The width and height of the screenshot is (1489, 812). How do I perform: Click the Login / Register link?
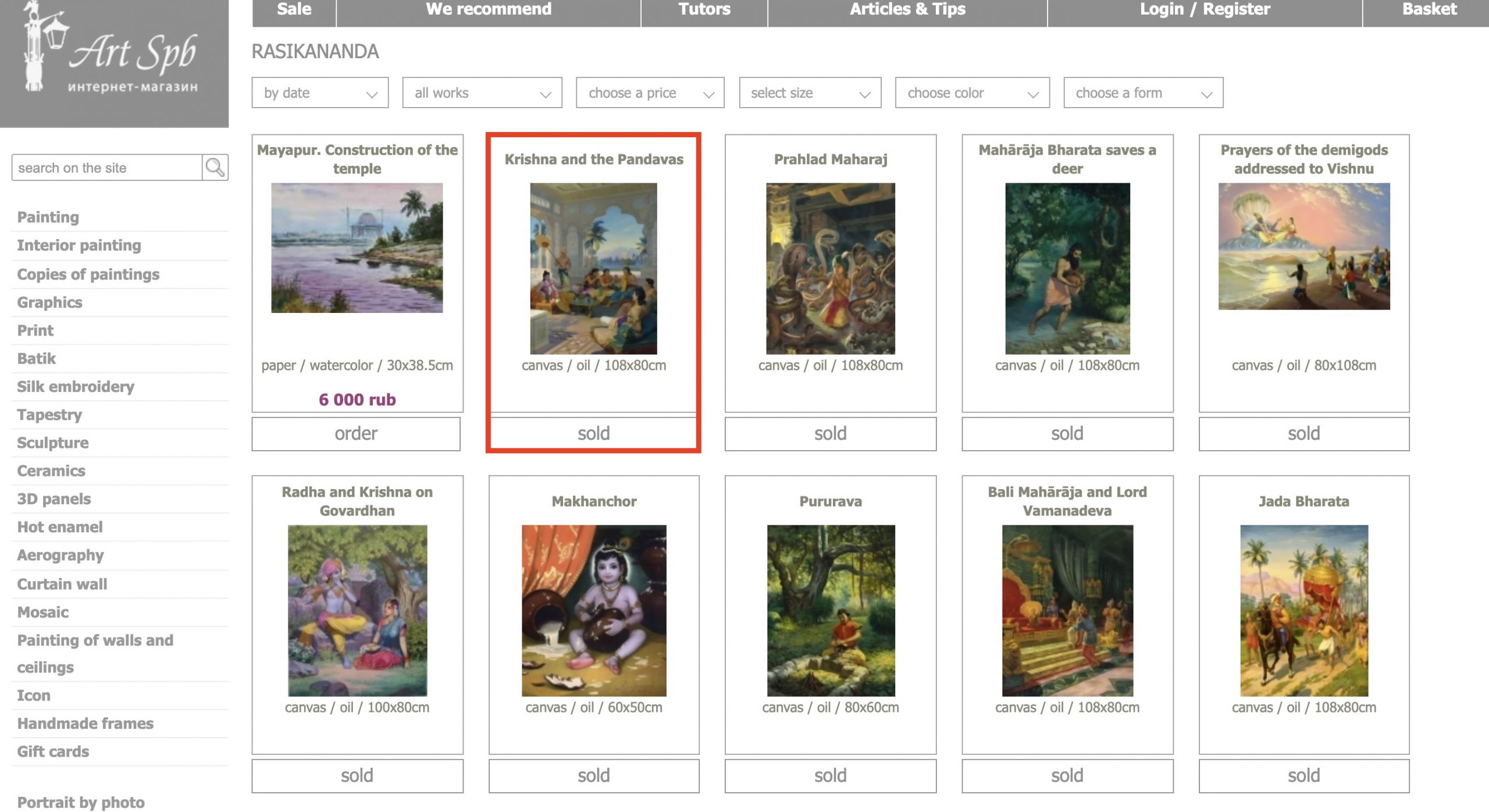pos(1205,10)
